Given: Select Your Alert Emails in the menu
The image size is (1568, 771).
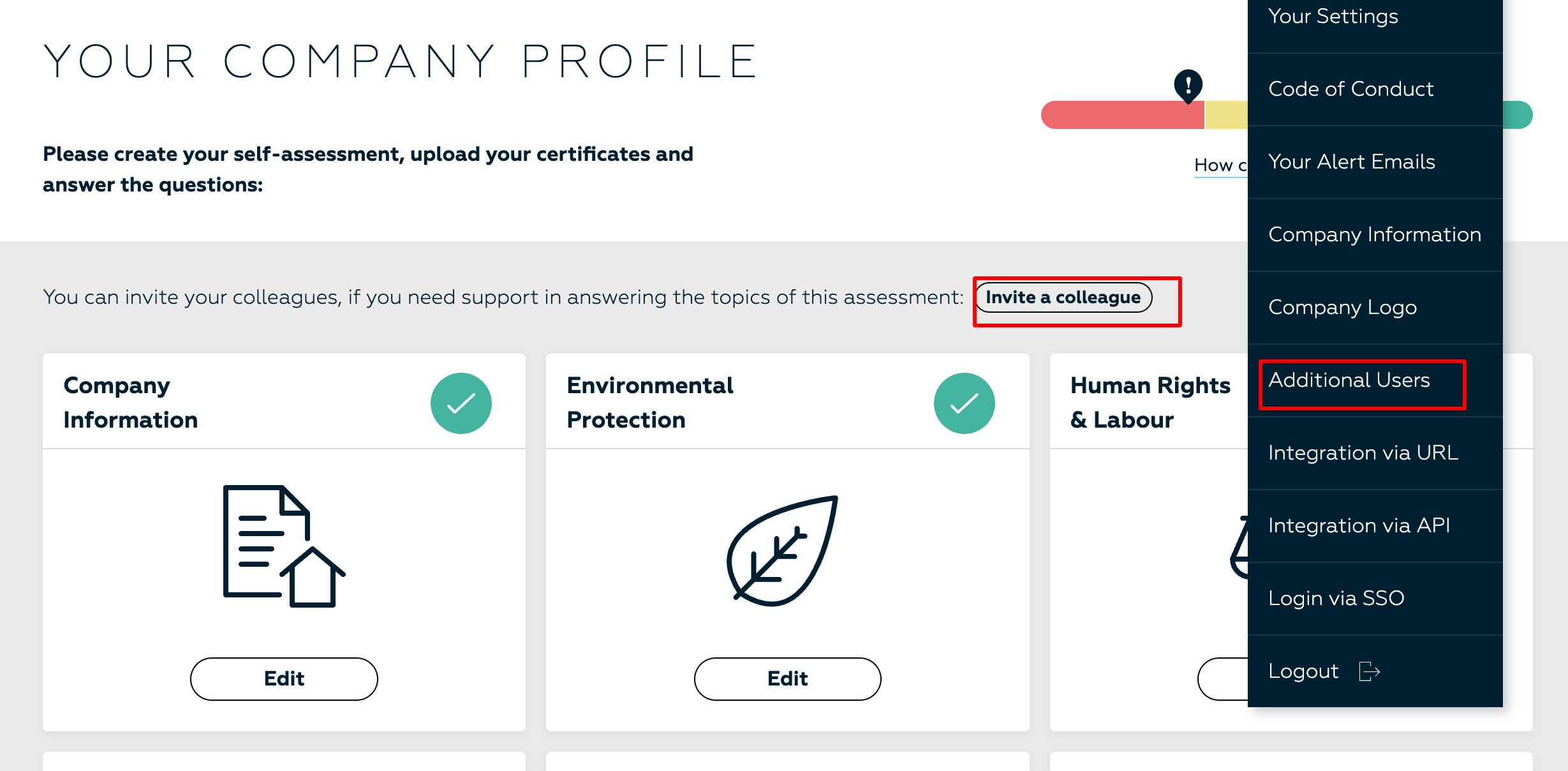Looking at the screenshot, I should tap(1352, 161).
